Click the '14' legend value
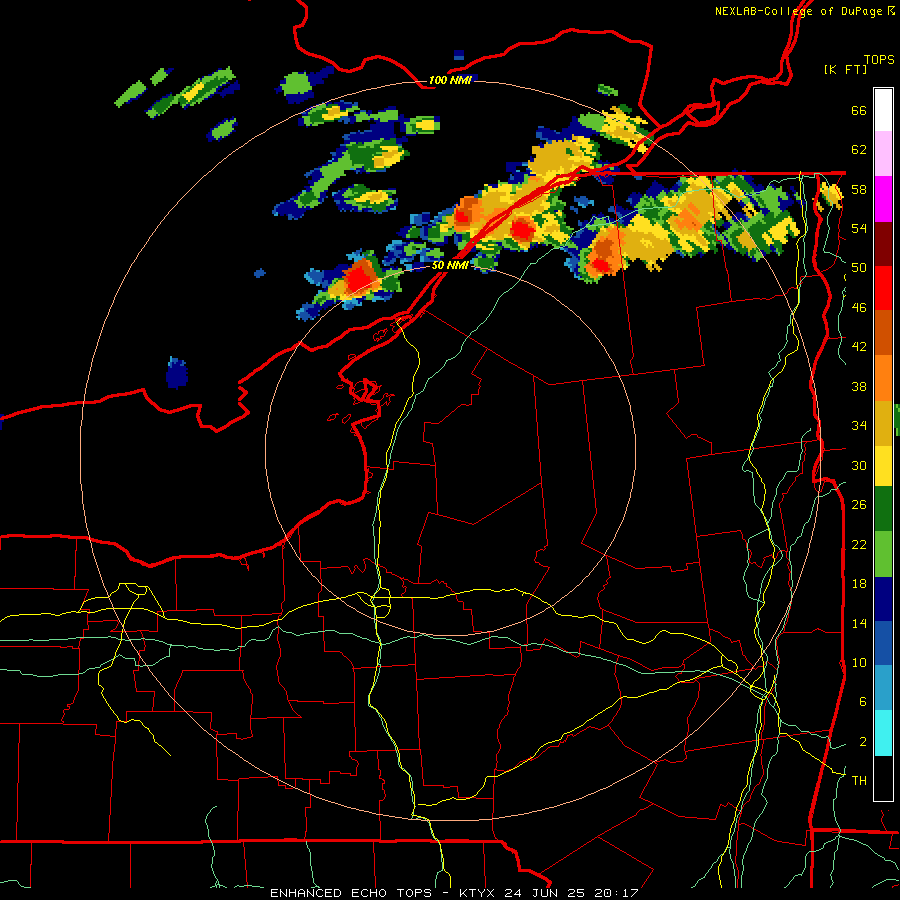The height and width of the screenshot is (900, 900). [859, 623]
